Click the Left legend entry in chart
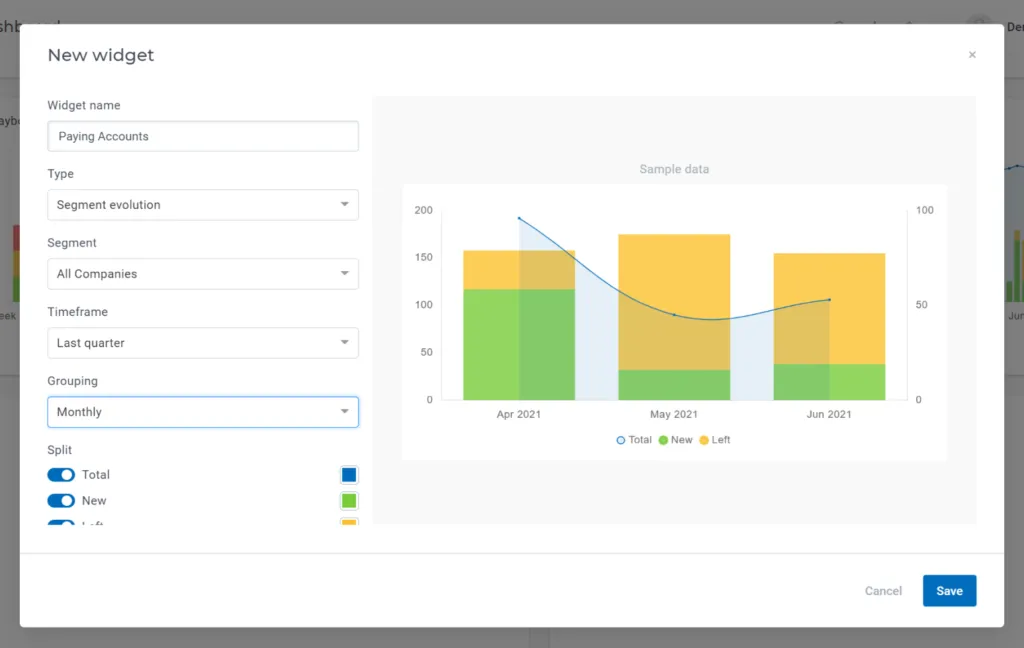 (714, 440)
